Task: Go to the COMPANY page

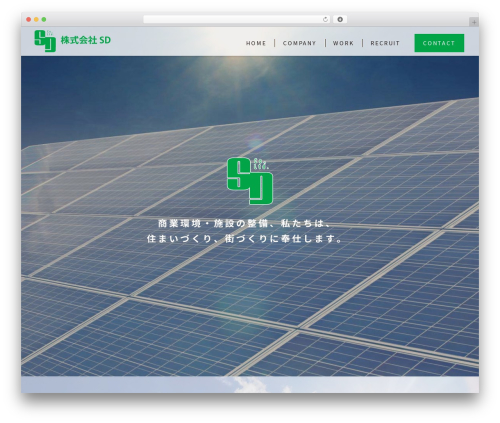Action: (299, 43)
